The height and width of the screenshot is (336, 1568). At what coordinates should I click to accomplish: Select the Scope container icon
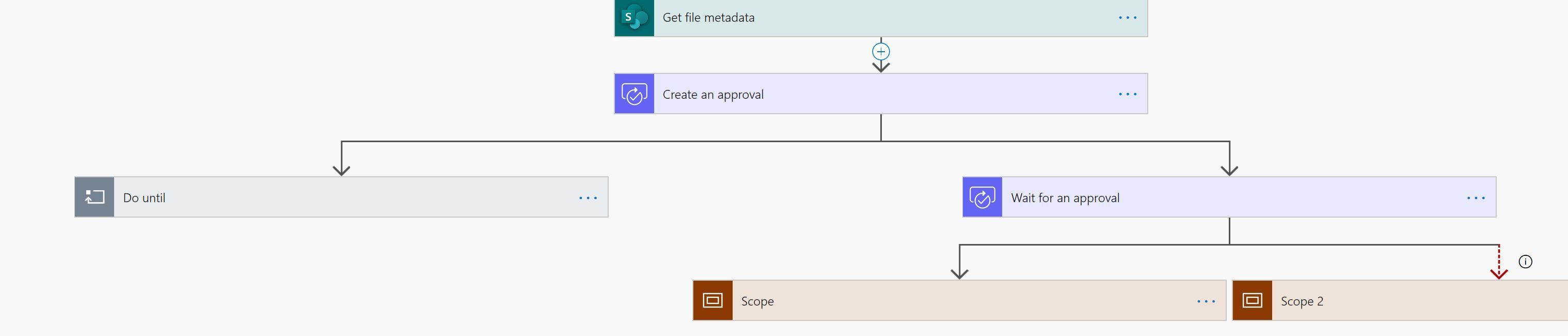click(712, 300)
